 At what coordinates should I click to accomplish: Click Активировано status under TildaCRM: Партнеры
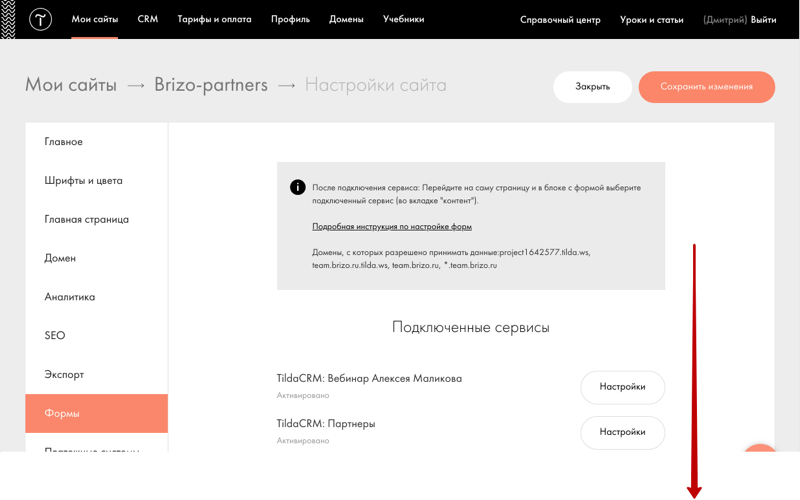click(303, 441)
